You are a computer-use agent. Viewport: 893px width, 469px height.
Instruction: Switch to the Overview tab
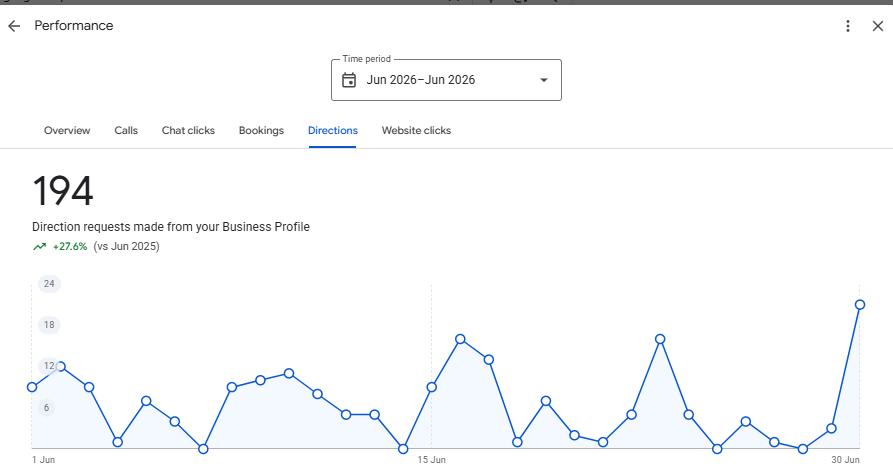click(x=67, y=130)
